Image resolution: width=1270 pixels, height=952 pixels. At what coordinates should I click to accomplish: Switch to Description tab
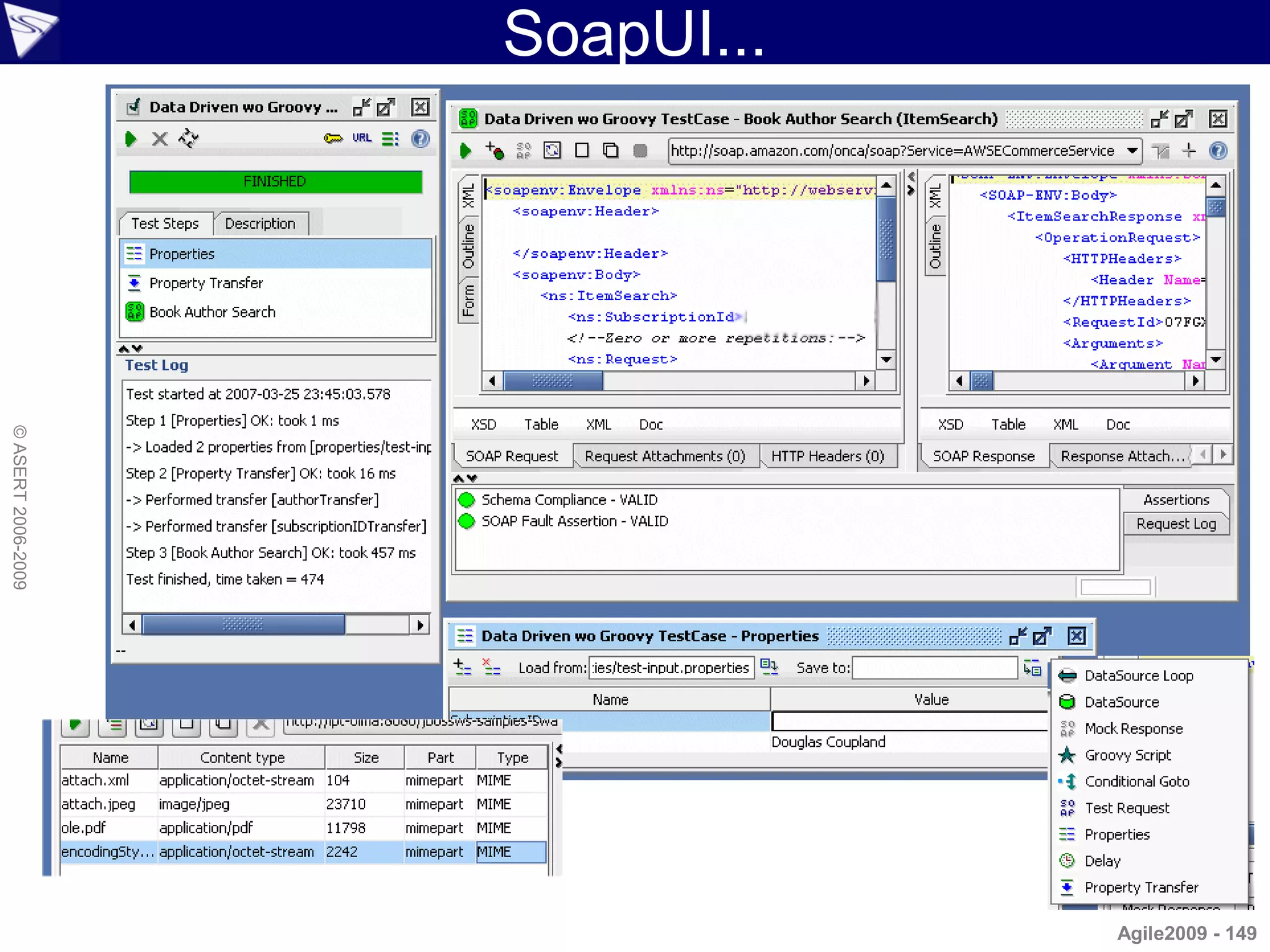point(260,223)
